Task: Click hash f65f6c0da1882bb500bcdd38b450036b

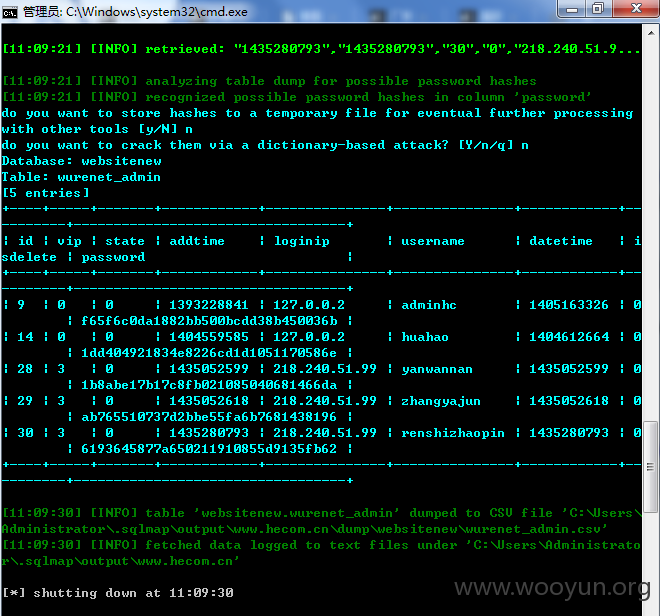Action: pos(209,321)
